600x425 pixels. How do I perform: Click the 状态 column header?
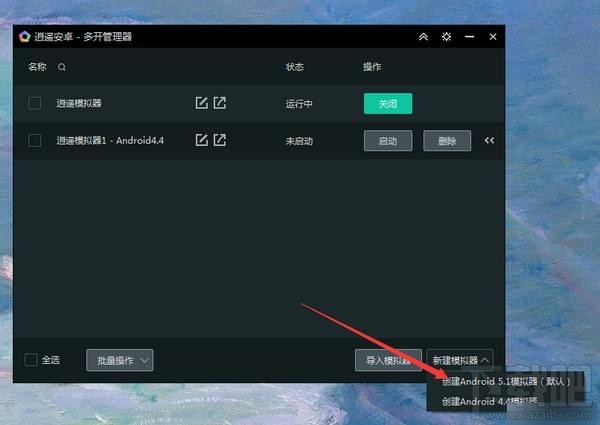295,67
